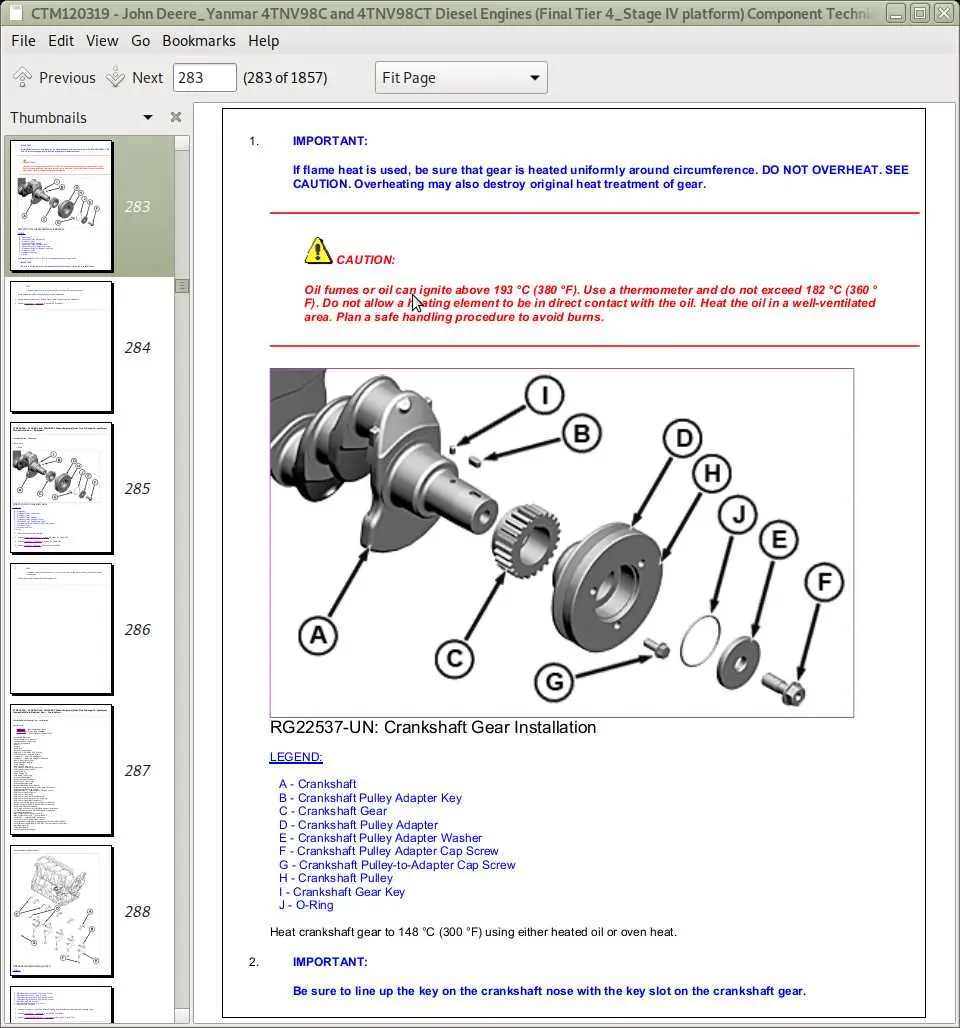Click legend entry 'E - Crankshaft Pulley Adapter Washer'

(380, 838)
